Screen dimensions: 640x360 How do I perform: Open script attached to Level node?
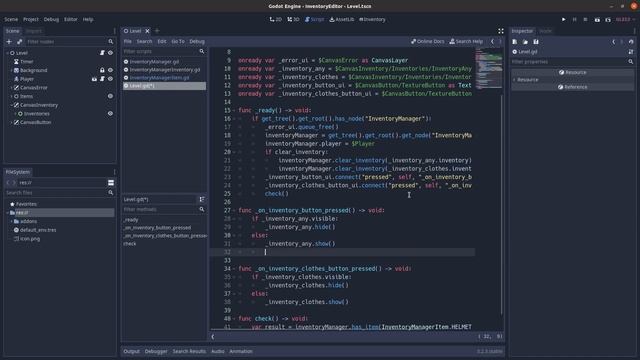[x=102, y=53]
